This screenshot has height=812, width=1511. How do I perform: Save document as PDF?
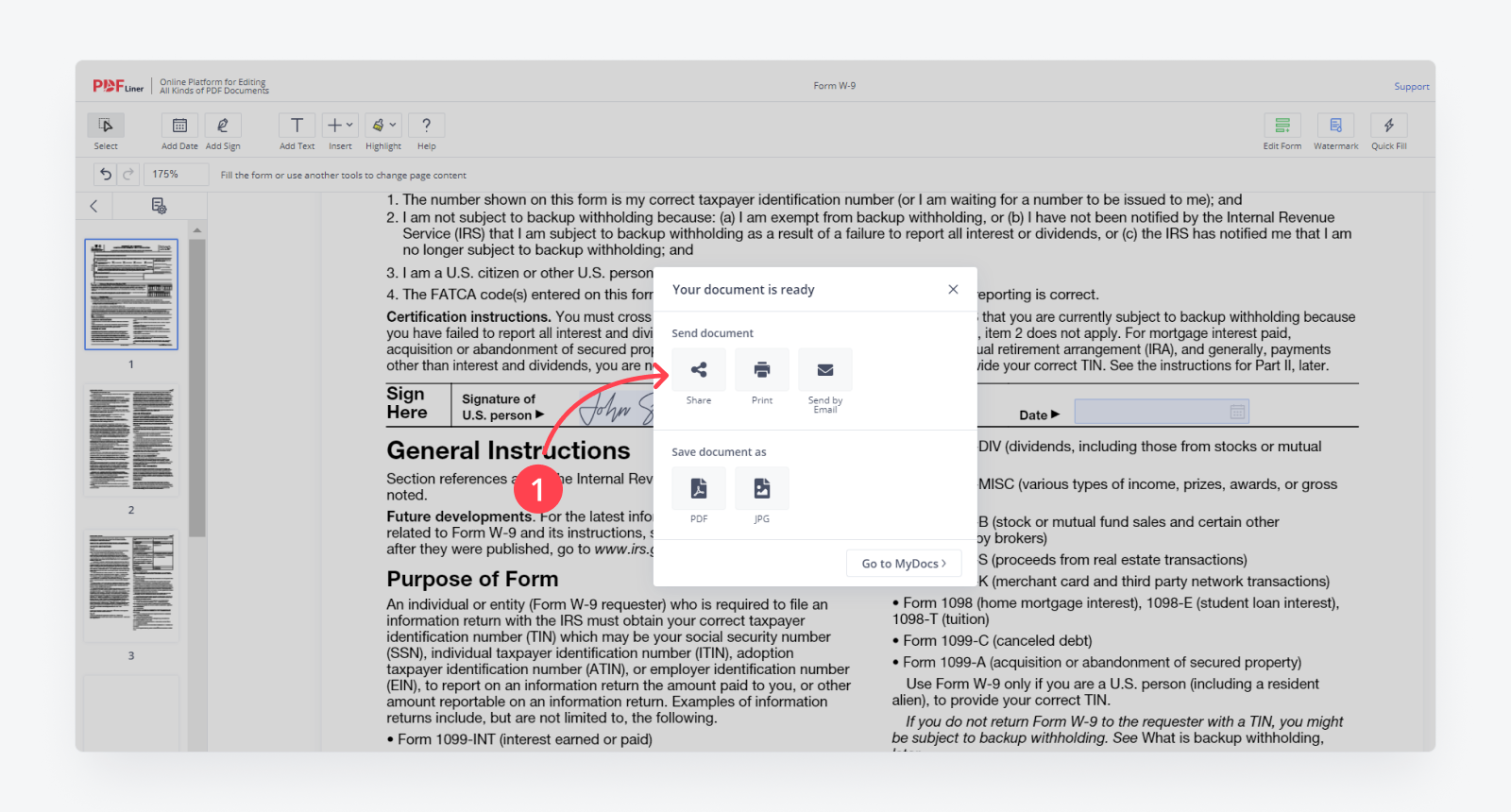(699, 488)
